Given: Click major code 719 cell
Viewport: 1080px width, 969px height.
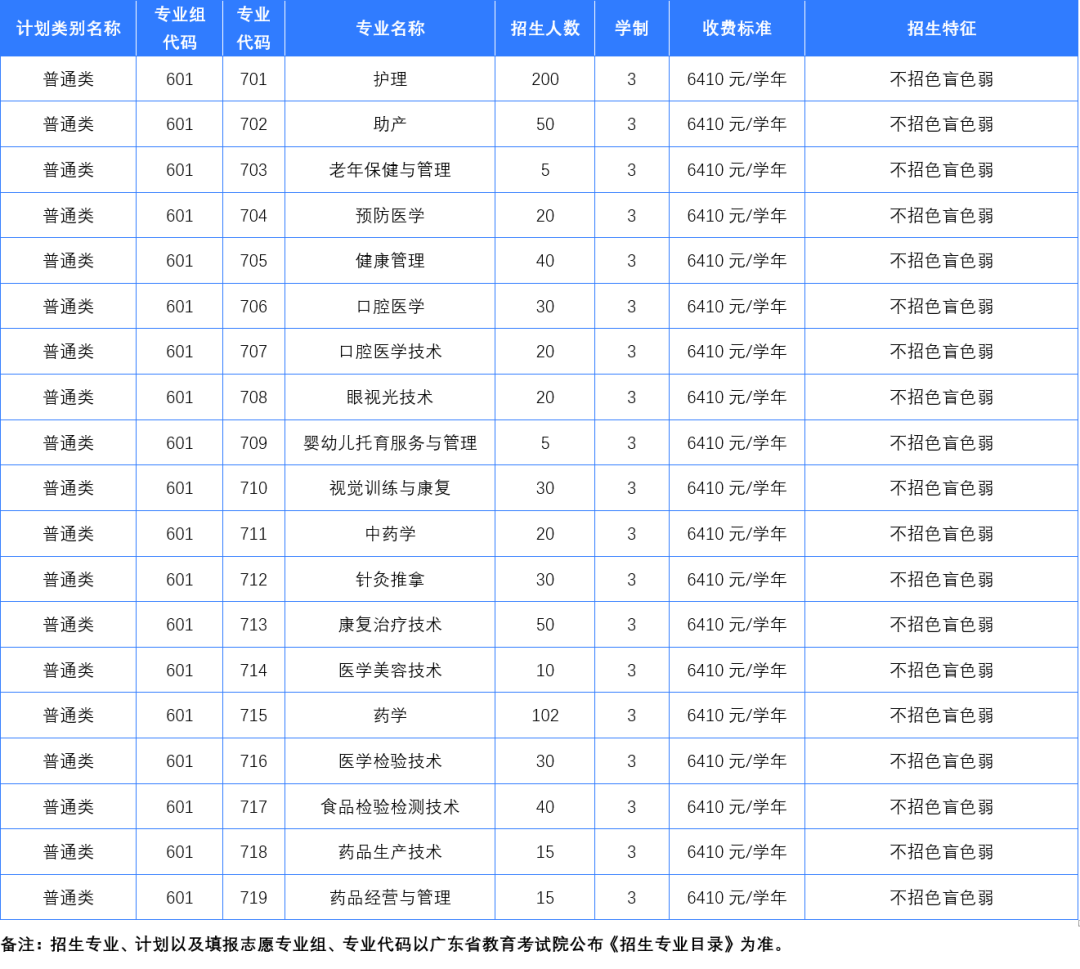Looking at the screenshot, I should click(x=253, y=897).
